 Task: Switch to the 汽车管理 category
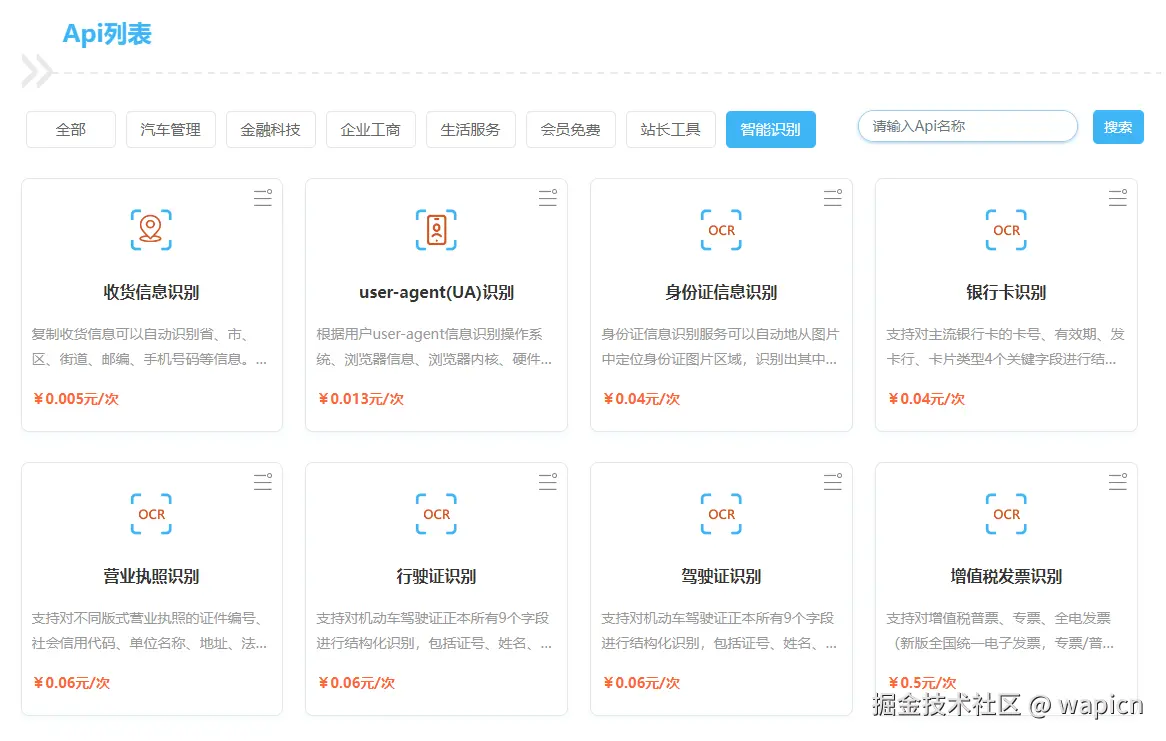pos(171,129)
